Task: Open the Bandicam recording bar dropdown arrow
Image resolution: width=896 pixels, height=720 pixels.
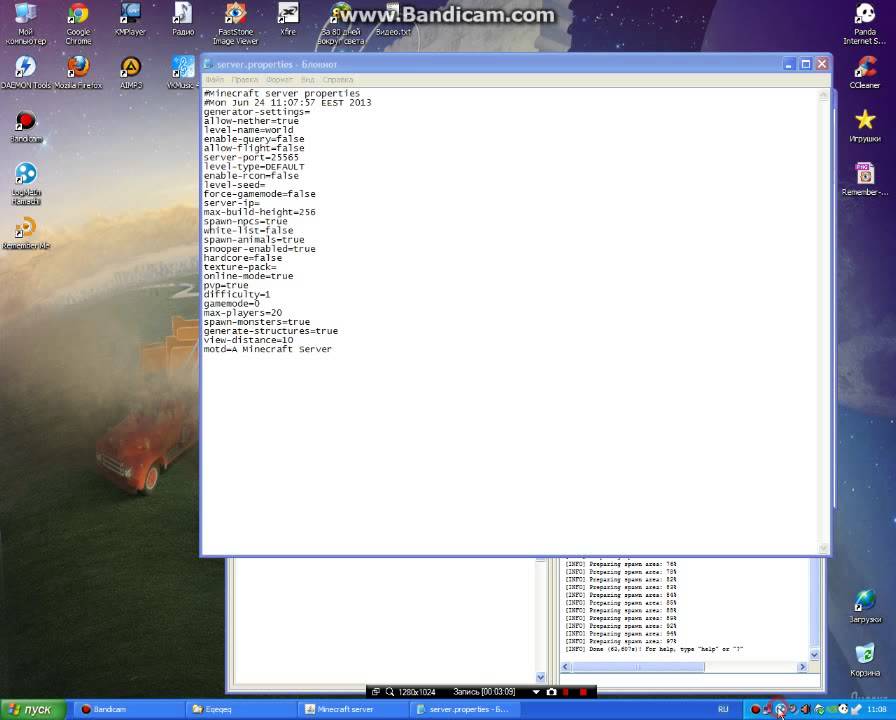Action: (x=536, y=692)
